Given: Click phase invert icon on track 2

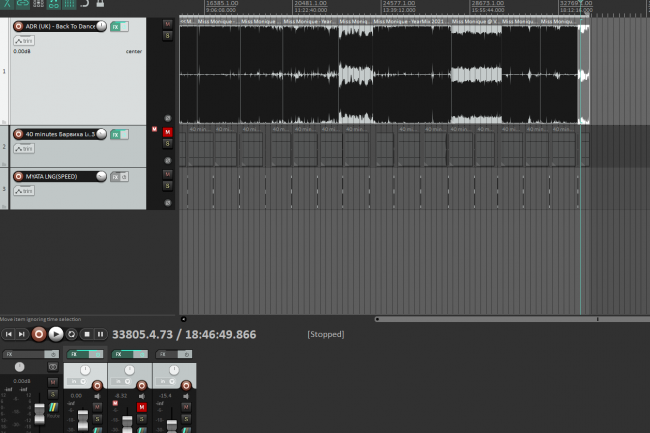Looking at the screenshot, I should [x=167, y=160].
